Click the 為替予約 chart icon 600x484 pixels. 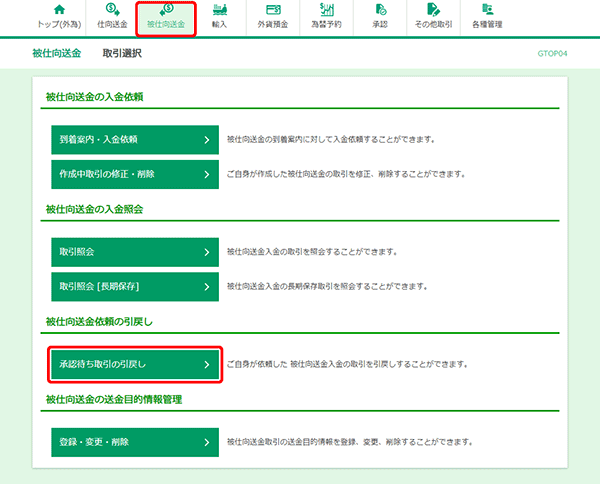327,9
